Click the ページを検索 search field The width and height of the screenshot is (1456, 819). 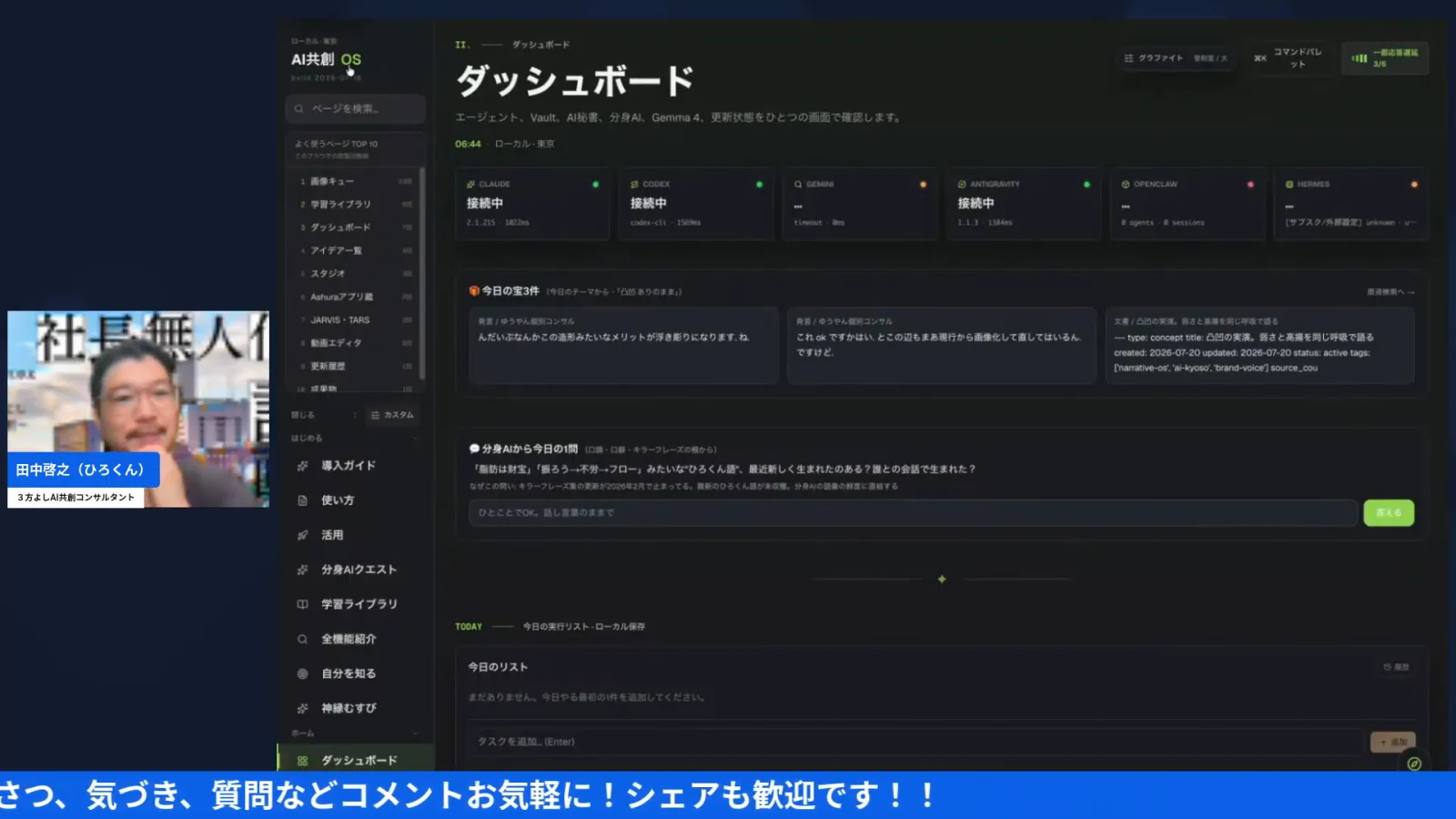click(356, 108)
